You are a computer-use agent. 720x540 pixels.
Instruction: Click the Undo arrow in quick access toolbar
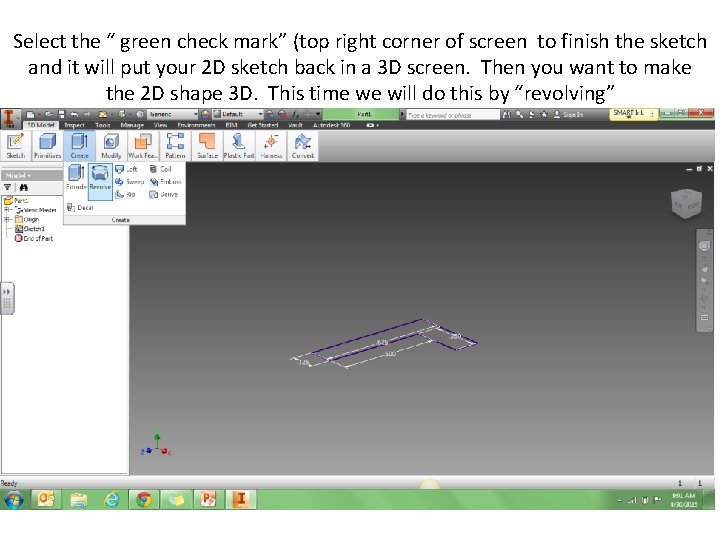(74, 114)
